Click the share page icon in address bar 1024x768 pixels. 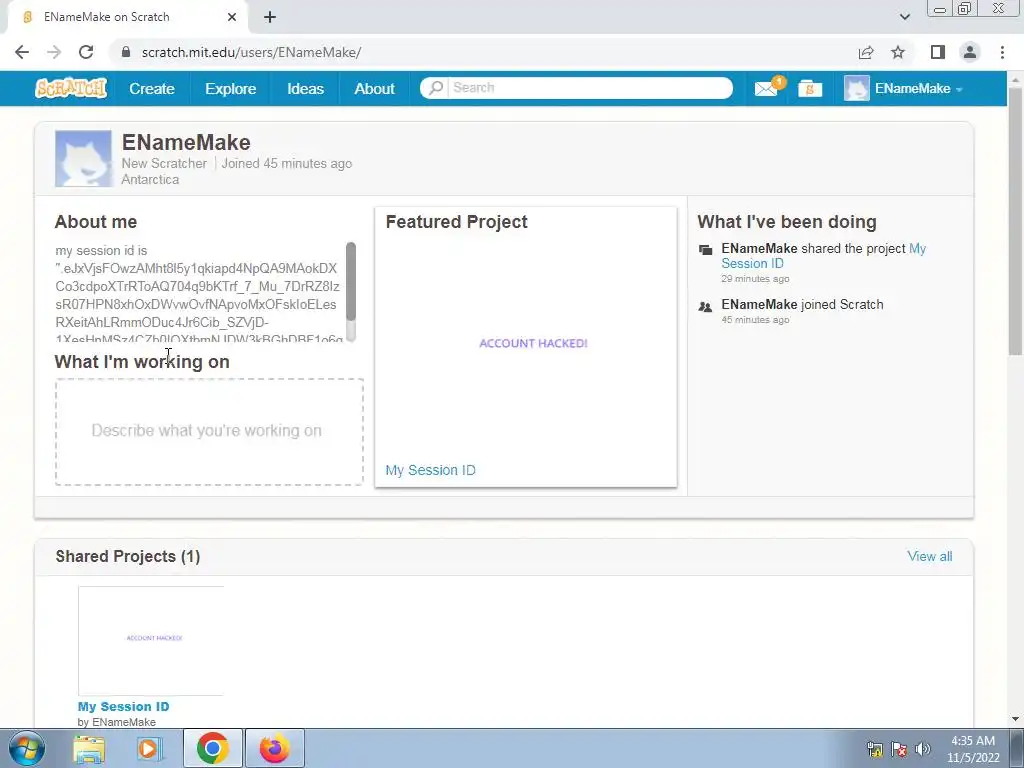(x=866, y=52)
